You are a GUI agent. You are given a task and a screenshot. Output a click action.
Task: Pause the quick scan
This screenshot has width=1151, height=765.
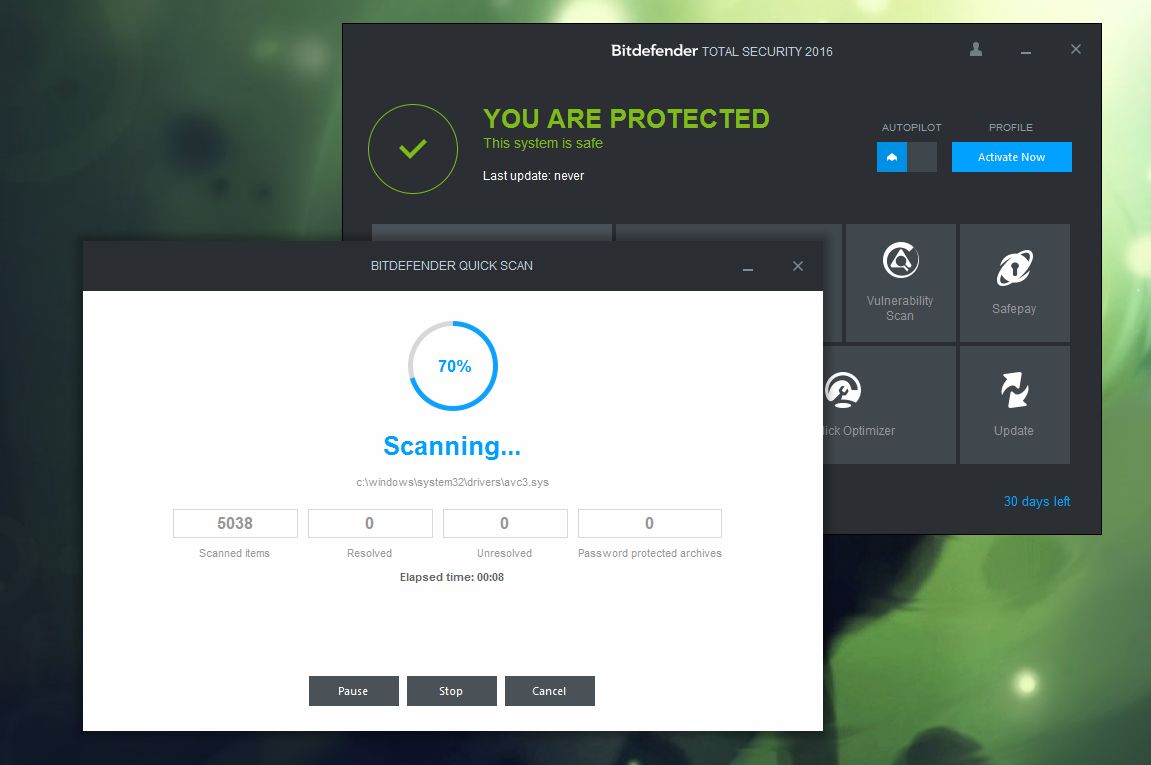[353, 691]
